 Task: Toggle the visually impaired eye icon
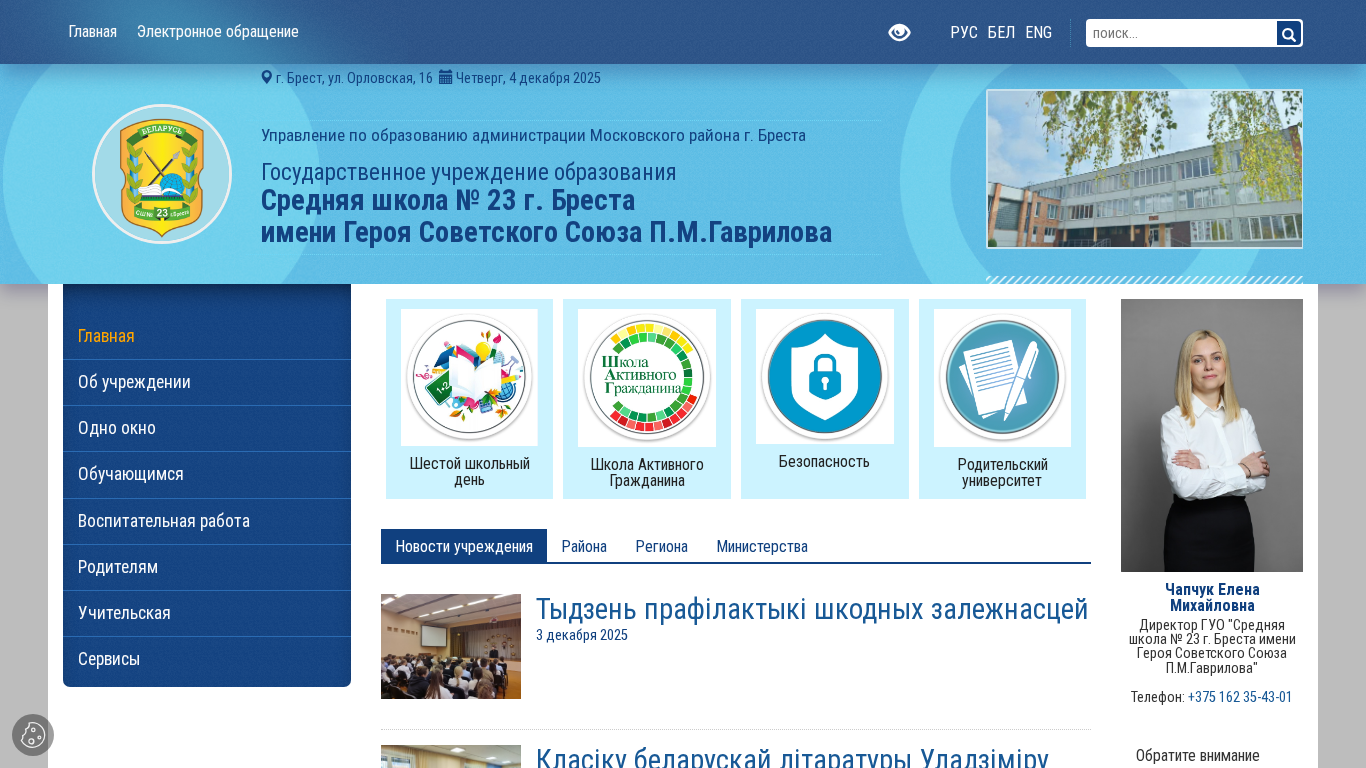(x=899, y=33)
